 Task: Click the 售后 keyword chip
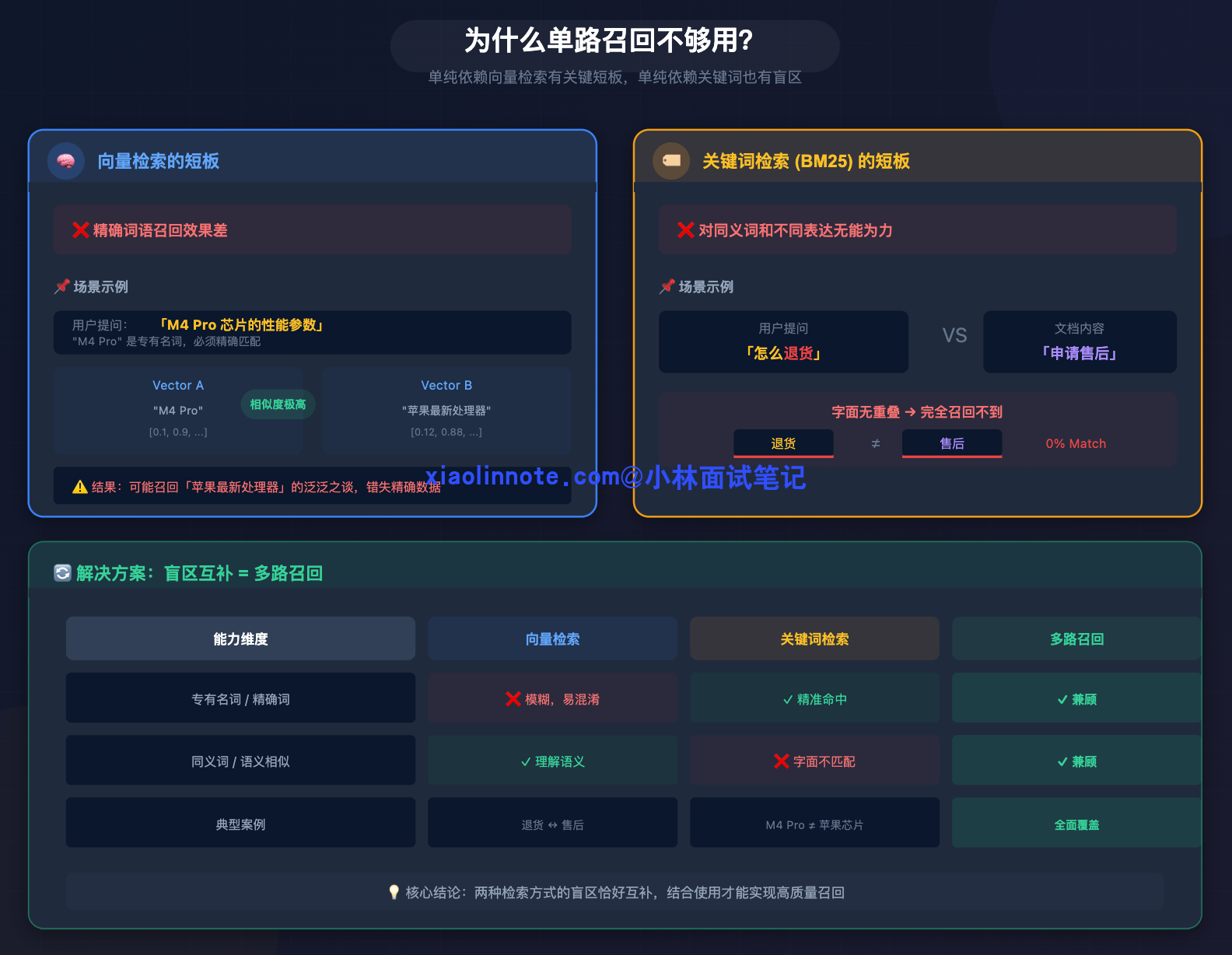coord(951,443)
